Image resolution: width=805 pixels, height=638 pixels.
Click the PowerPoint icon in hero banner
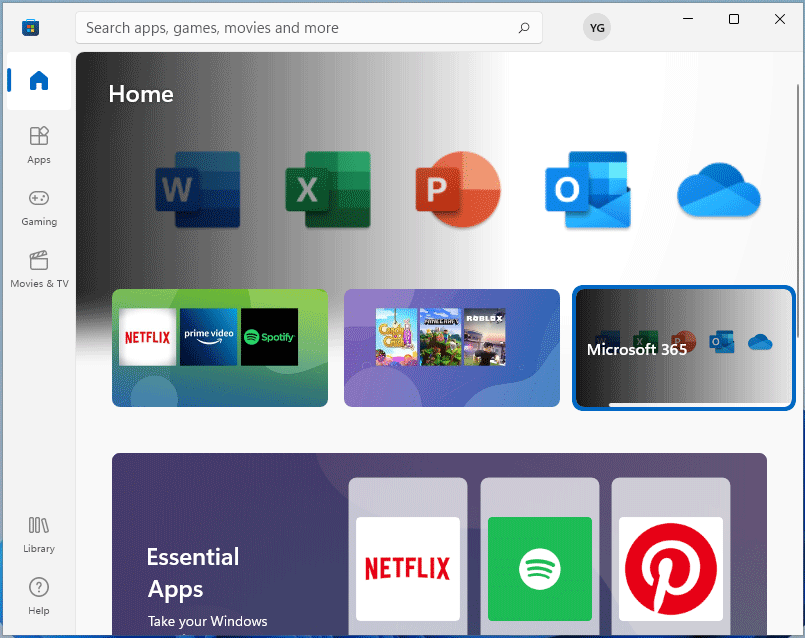458,189
